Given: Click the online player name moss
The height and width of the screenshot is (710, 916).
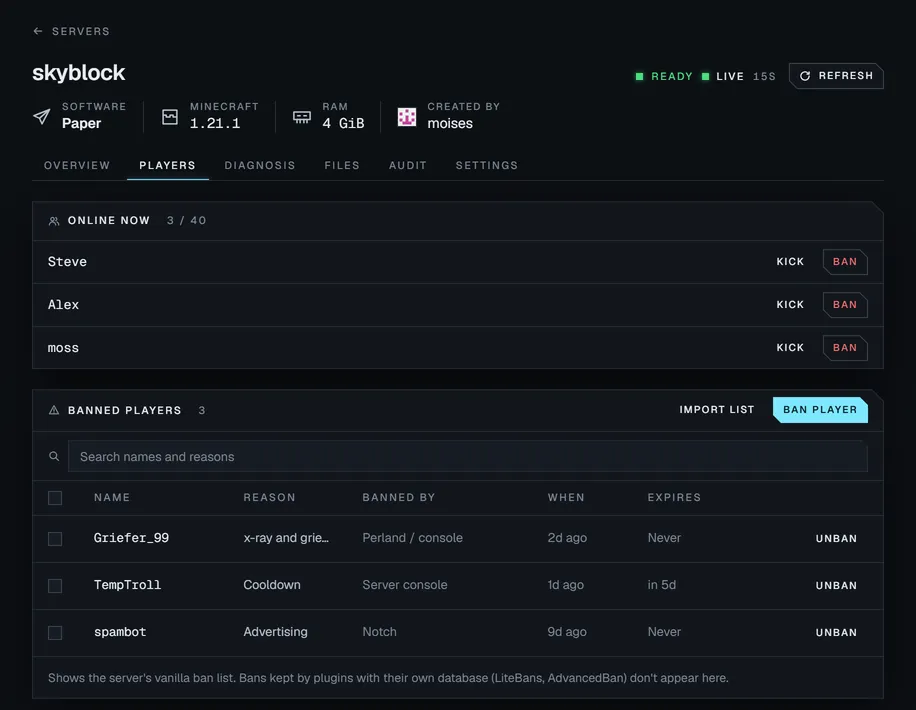Looking at the screenshot, I should tap(63, 348).
